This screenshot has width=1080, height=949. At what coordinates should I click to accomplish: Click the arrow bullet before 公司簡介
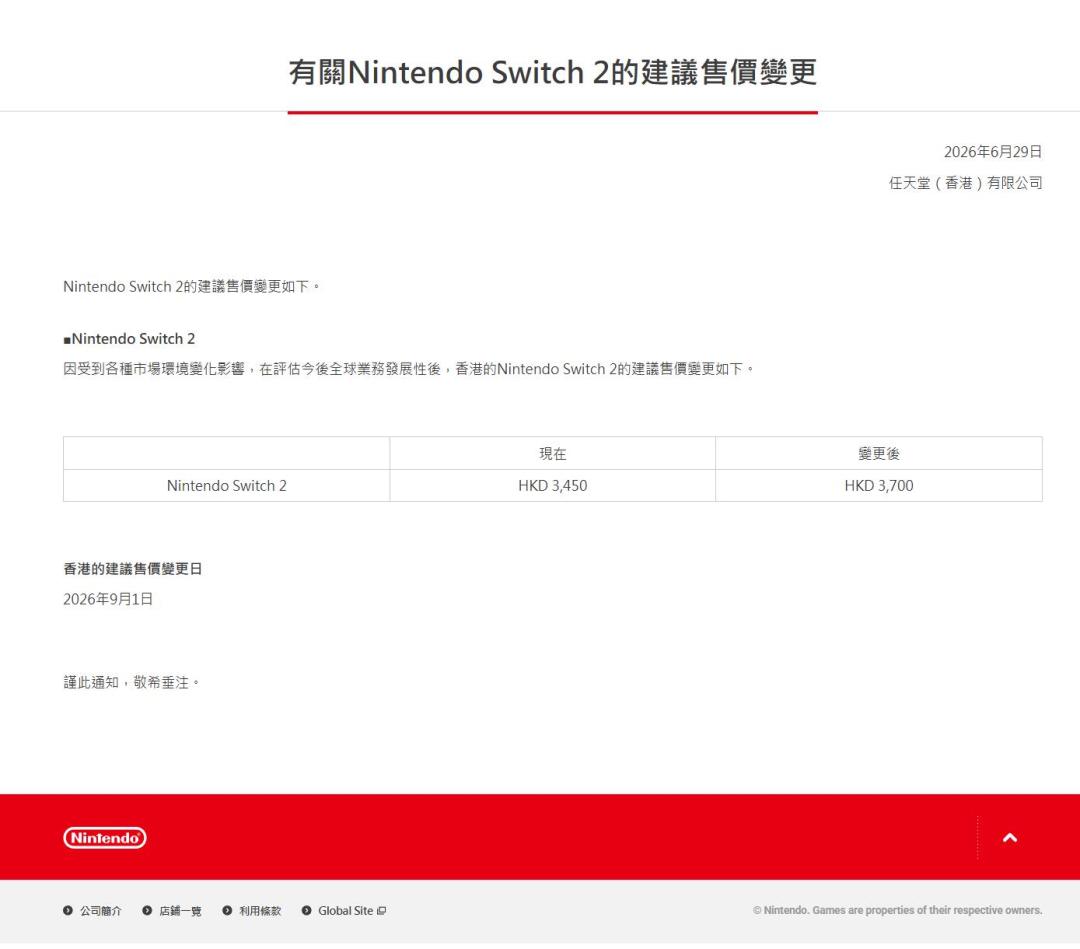68,910
